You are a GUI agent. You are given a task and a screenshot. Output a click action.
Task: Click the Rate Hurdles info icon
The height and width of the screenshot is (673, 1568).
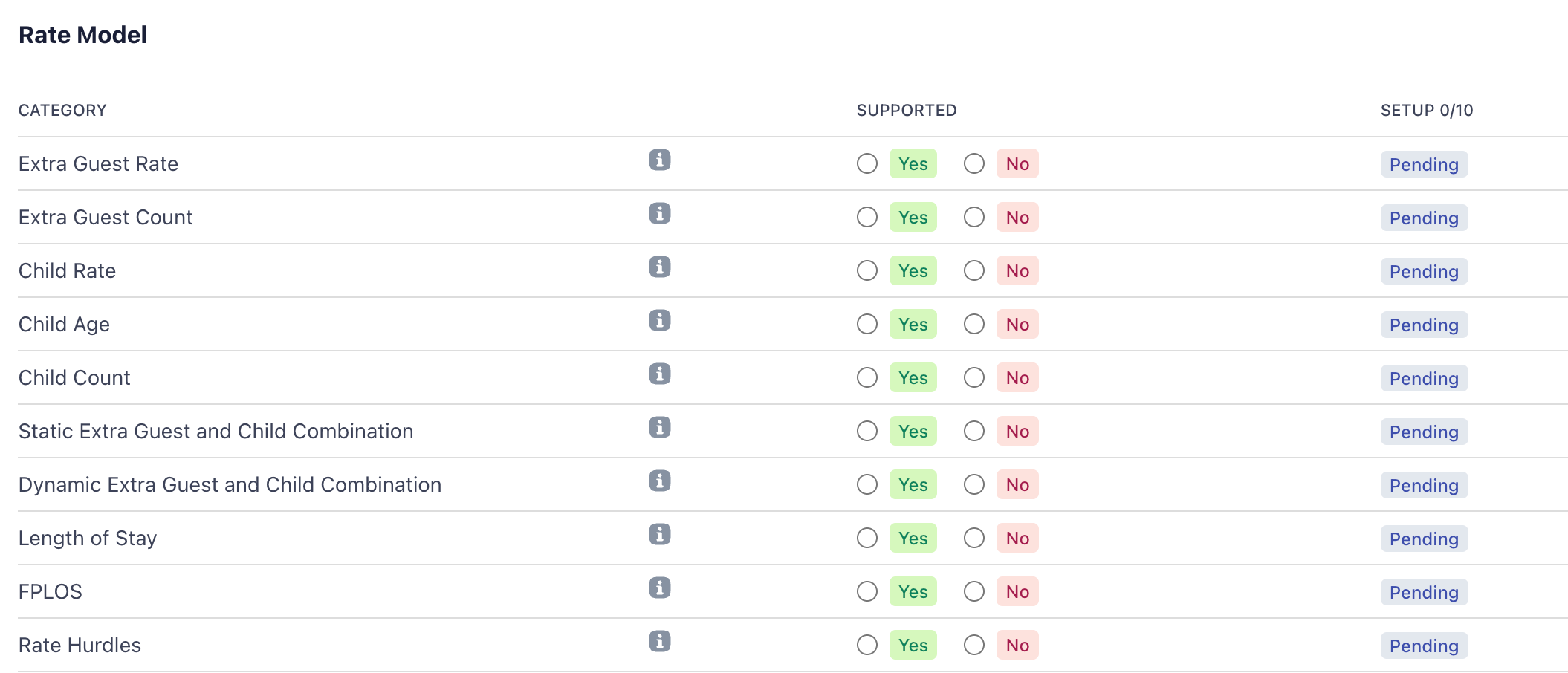point(660,642)
